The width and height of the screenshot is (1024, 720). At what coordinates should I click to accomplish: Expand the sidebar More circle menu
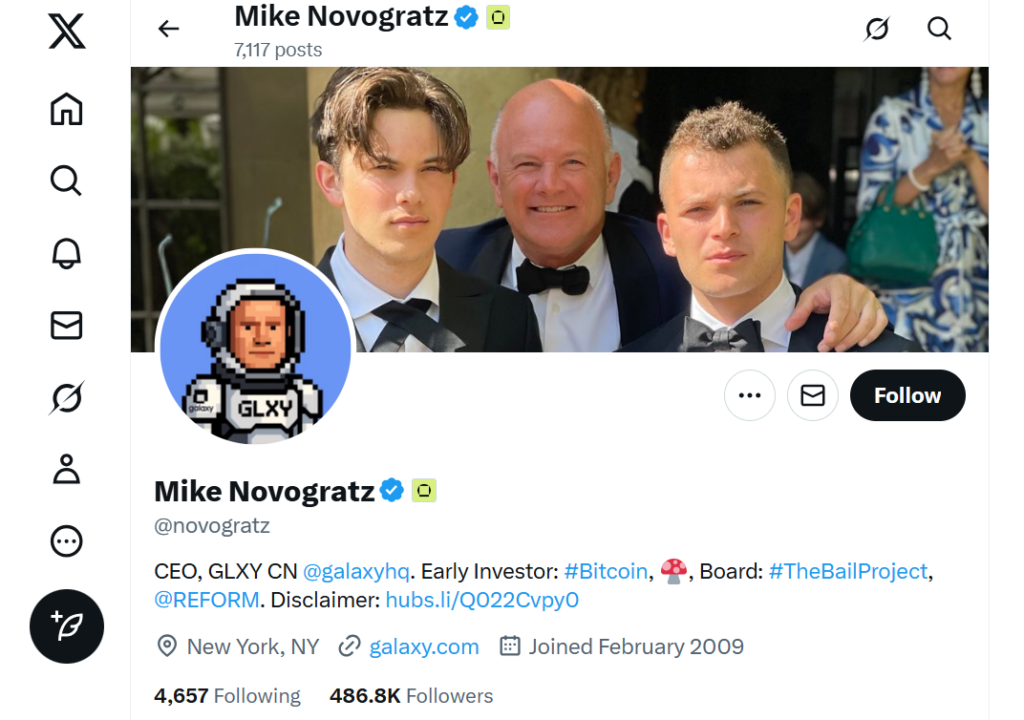tap(67, 541)
